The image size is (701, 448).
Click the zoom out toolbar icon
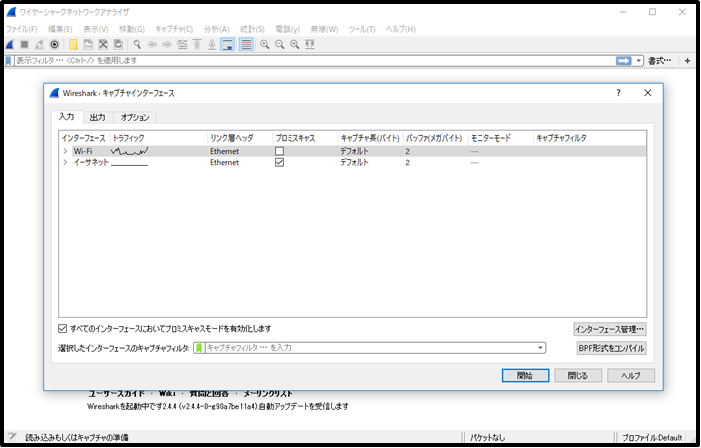[280, 44]
